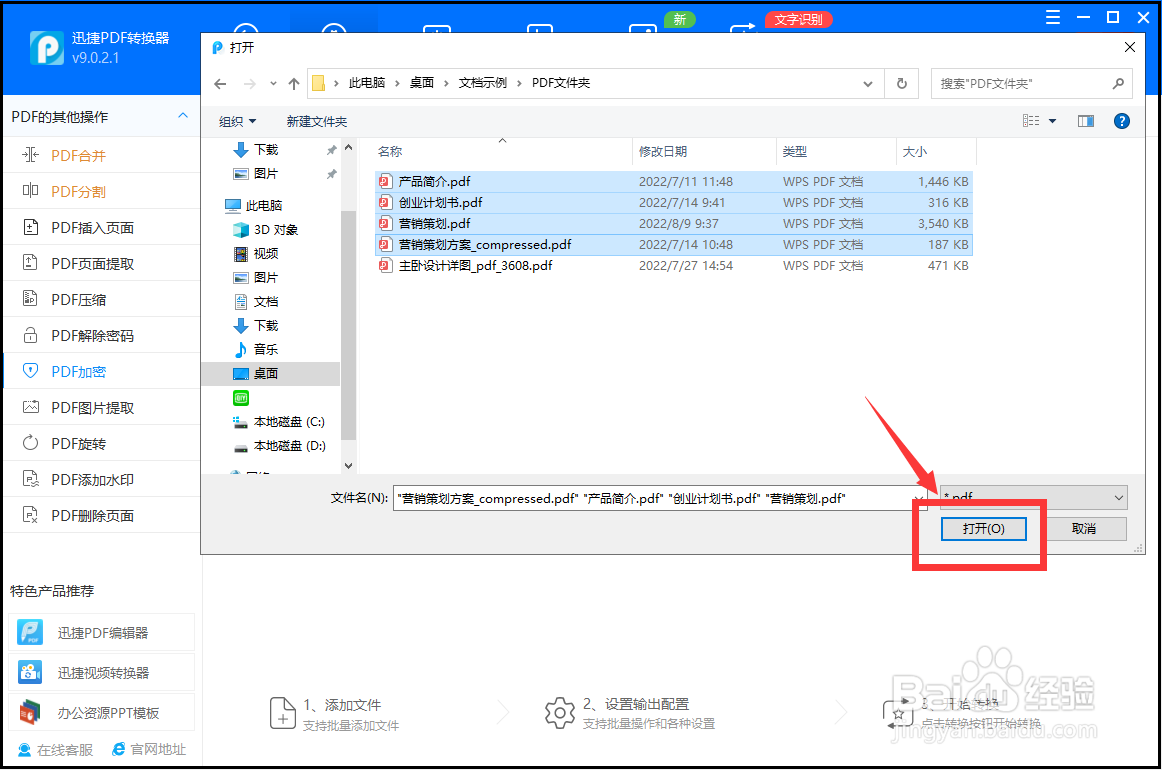Viewport: 1162px width, 770px height.
Task: Select file 创业计划书.pdf
Action: pyautogui.click(x=674, y=202)
